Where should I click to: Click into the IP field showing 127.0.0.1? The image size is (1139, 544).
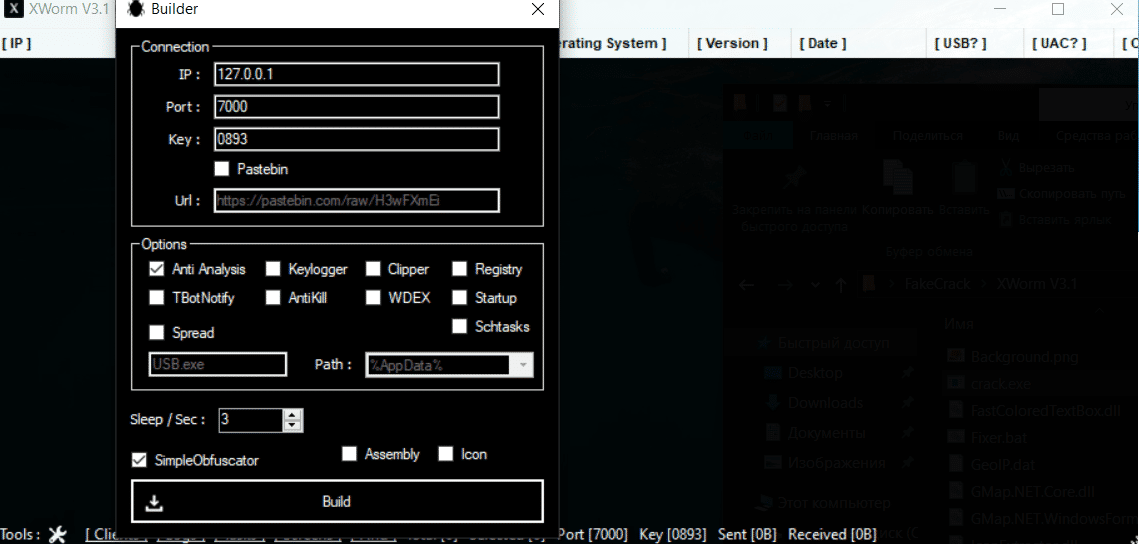[357, 74]
